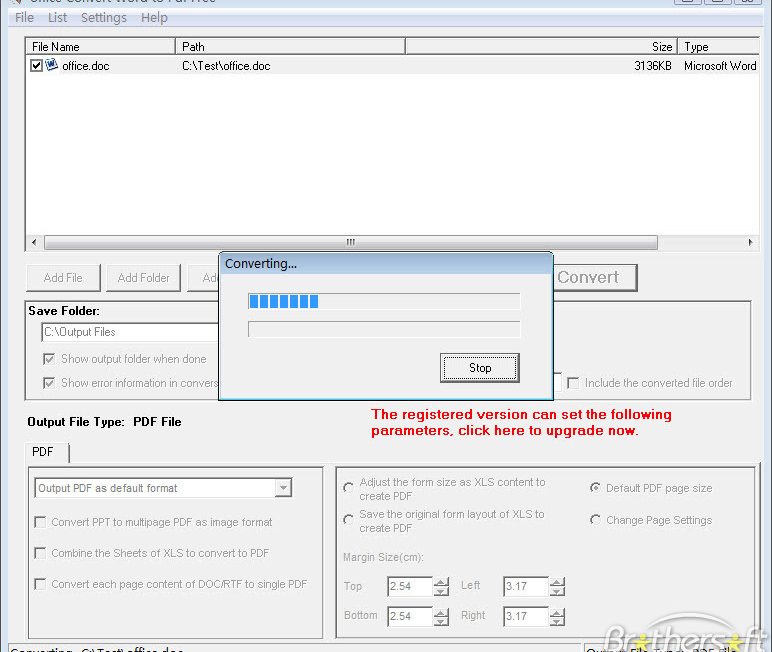Click the Save Folder path input field
Image resolution: width=772 pixels, height=652 pixels.
tap(130, 332)
